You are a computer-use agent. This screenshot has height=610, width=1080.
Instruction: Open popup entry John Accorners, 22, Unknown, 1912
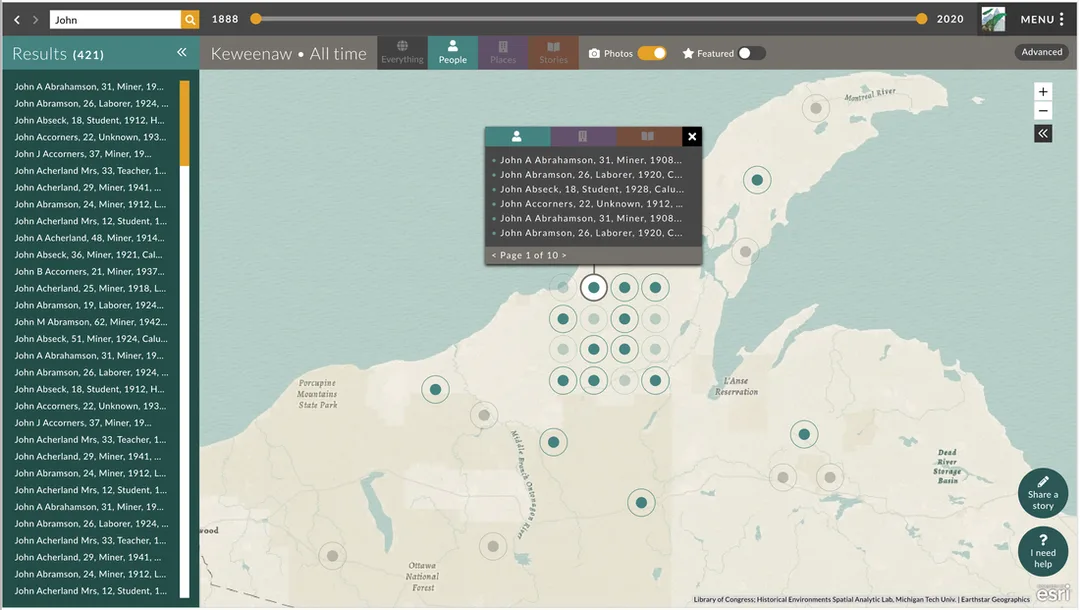tap(592, 204)
